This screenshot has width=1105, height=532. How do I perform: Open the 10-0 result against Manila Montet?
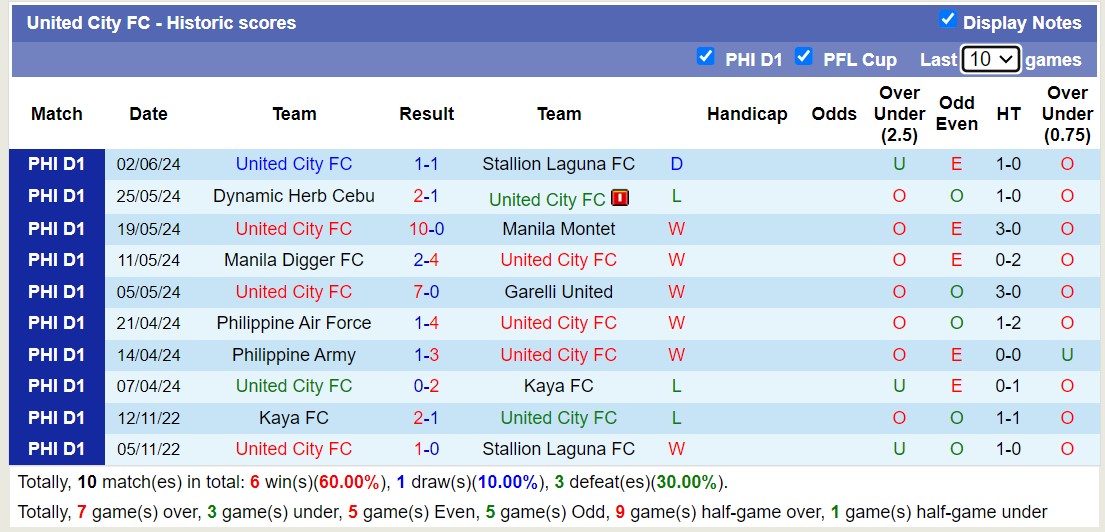tap(426, 229)
